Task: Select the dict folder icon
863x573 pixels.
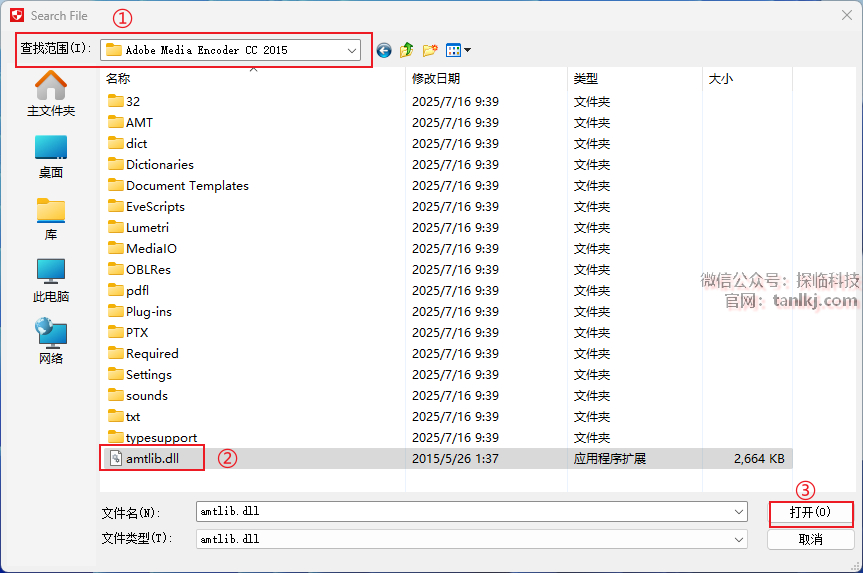Action: (116, 143)
